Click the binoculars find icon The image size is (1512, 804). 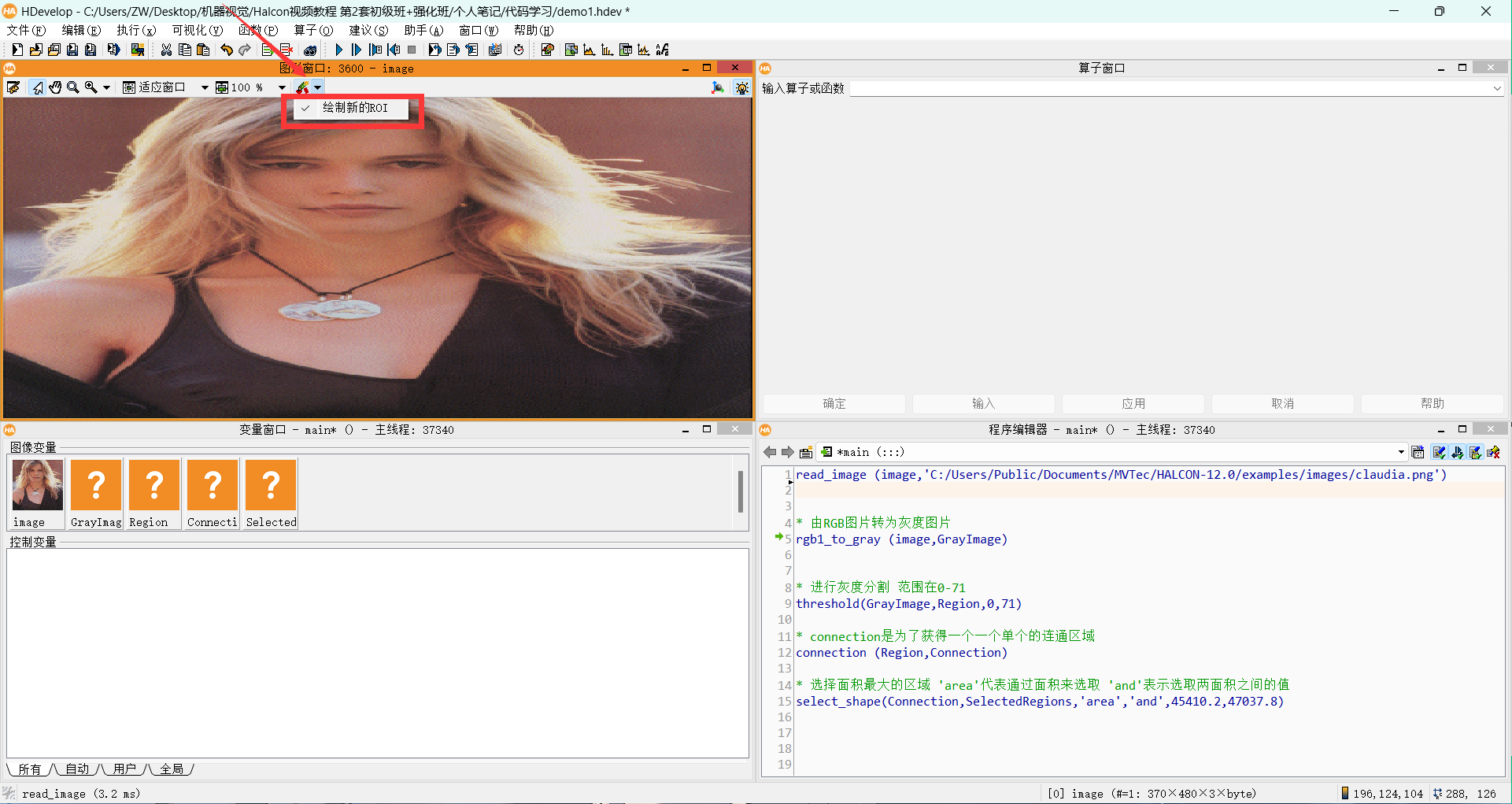click(310, 50)
